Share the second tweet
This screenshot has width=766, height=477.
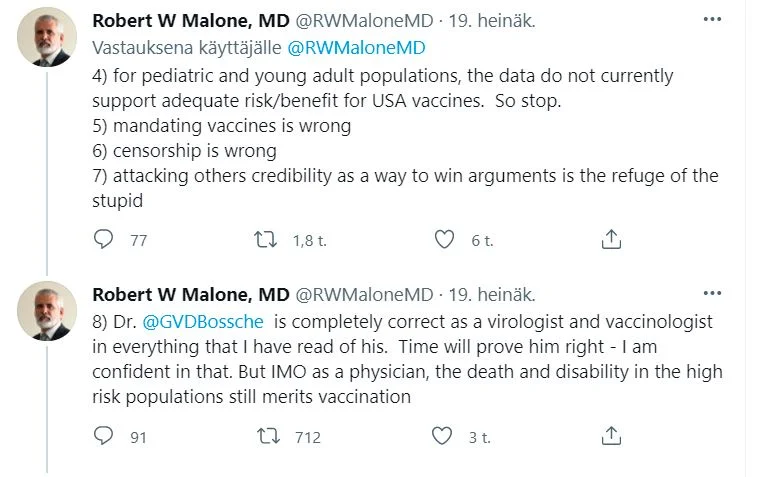click(x=611, y=436)
